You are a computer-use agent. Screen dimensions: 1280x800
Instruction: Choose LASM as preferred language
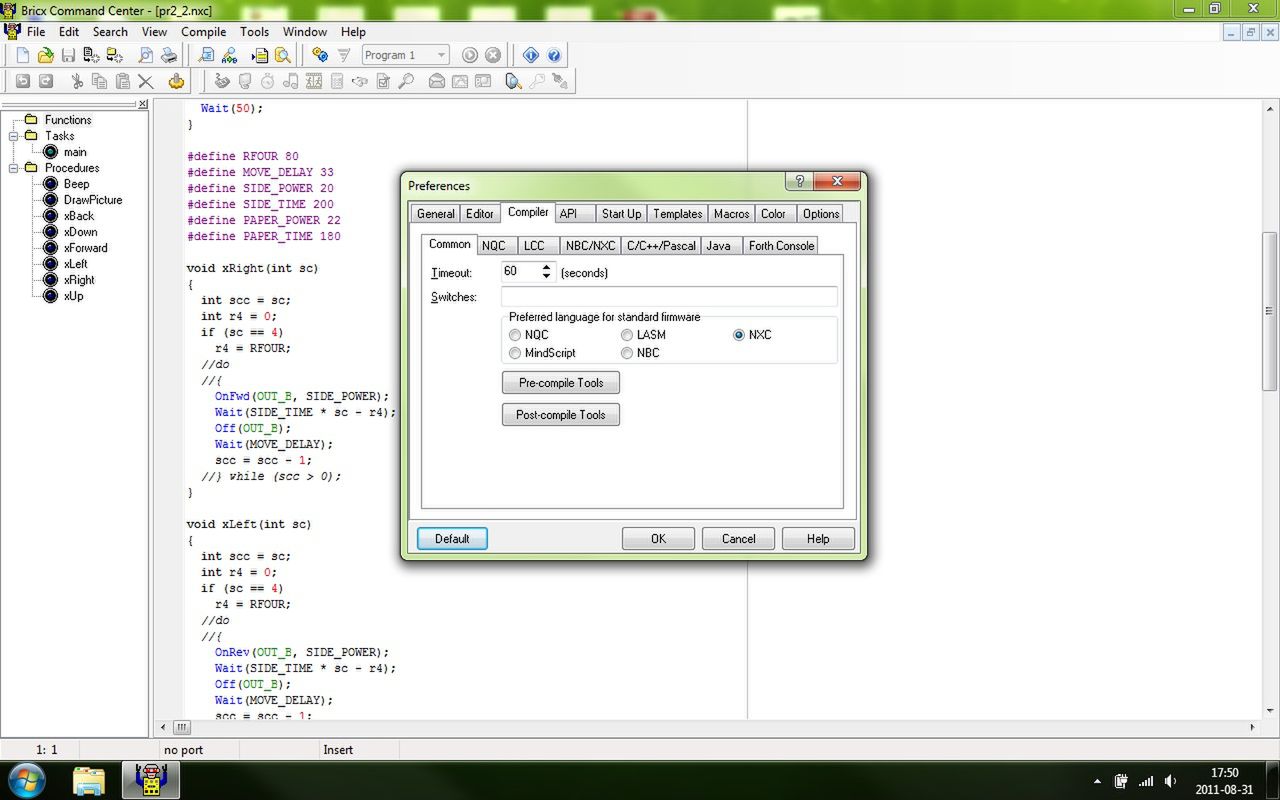627,335
